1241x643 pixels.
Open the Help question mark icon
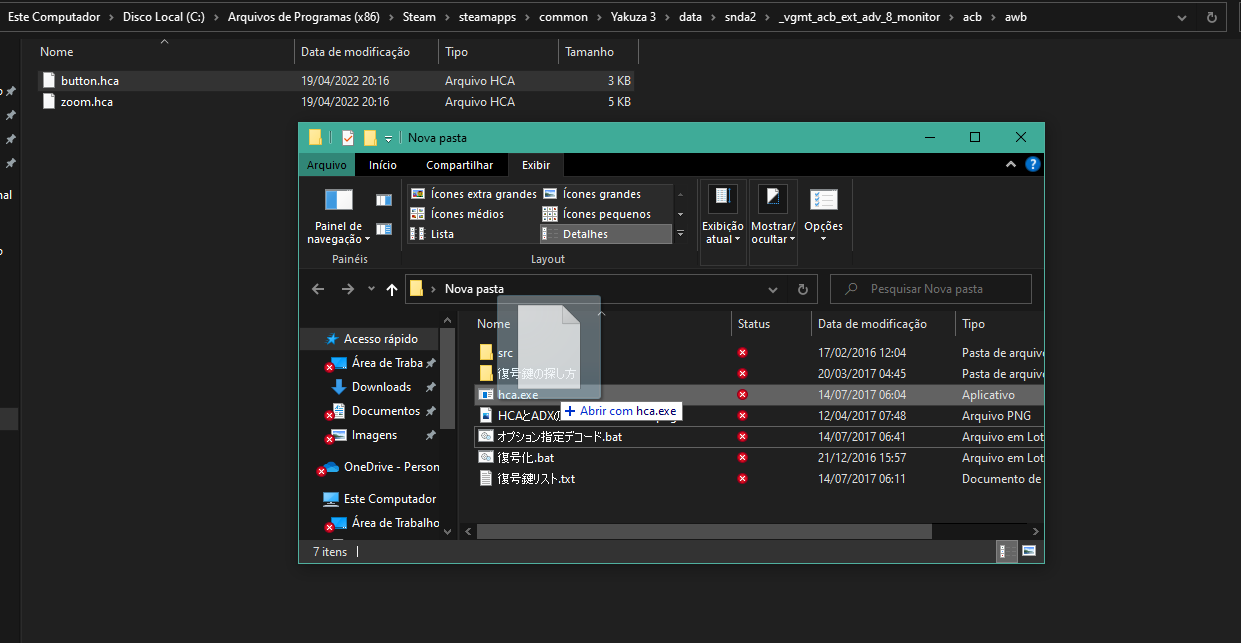[x=1033, y=165]
